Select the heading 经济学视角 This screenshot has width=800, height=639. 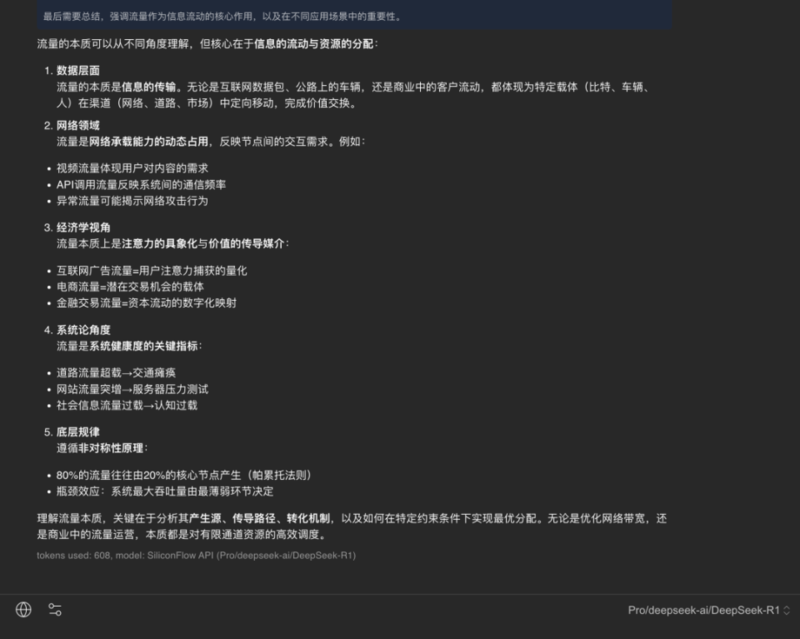coord(83,227)
